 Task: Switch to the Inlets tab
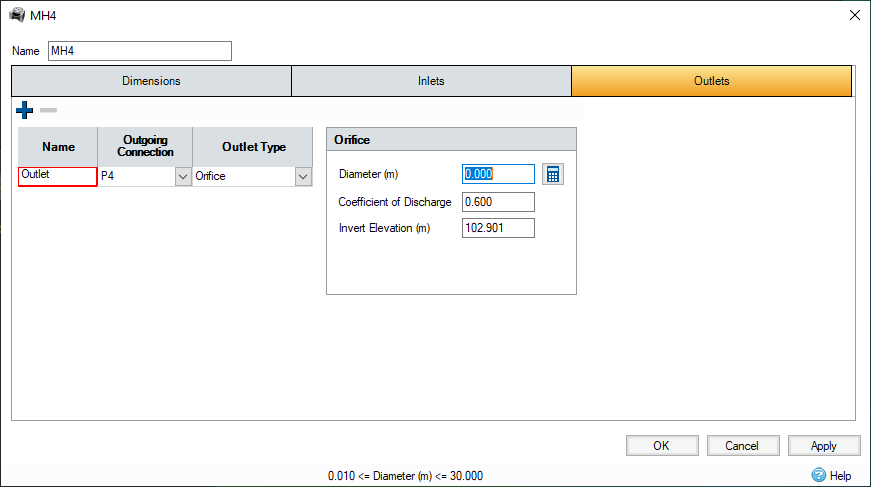[x=431, y=81]
